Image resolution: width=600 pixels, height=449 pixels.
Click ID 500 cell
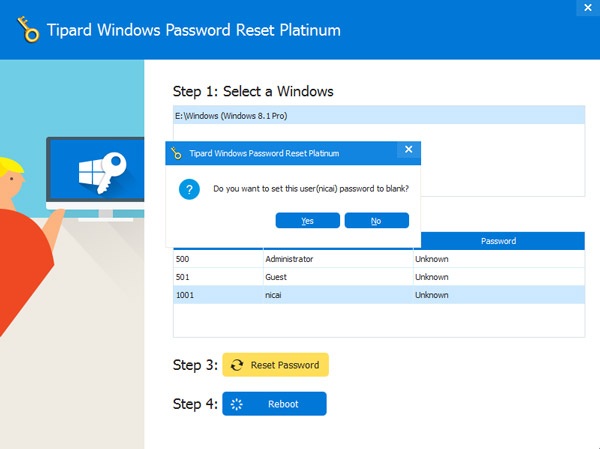point(218,259)
